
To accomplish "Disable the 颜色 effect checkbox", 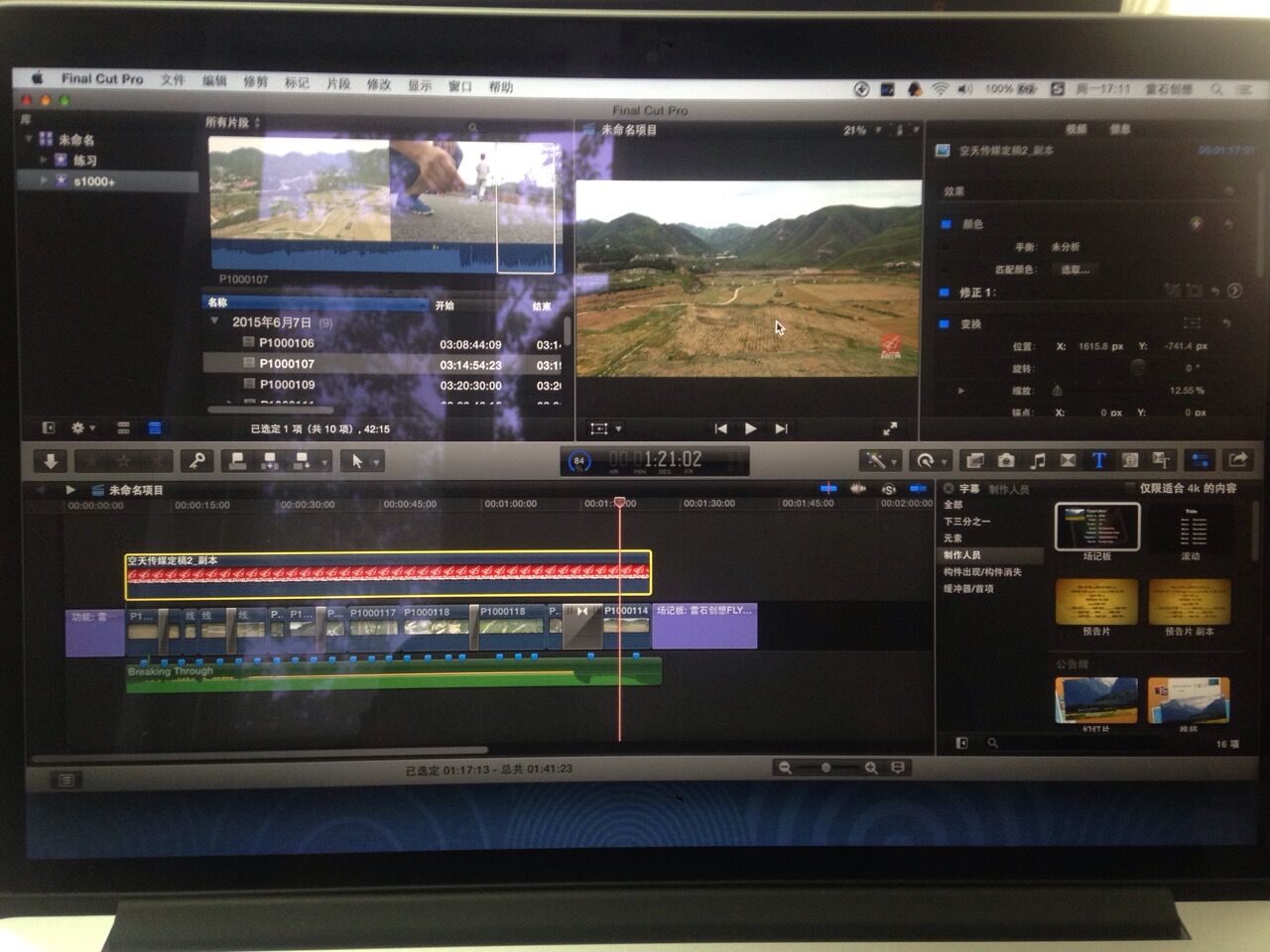I will [x=946, y=224].
